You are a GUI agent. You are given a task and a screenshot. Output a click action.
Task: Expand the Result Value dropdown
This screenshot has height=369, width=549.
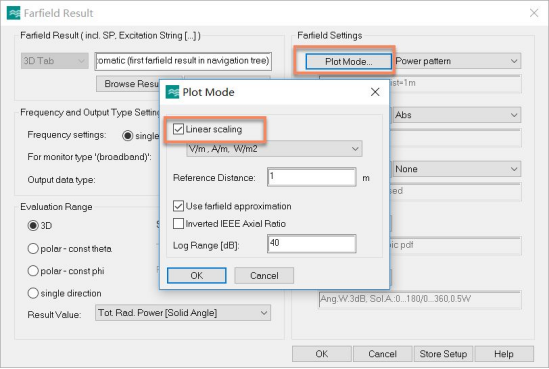(x=183, y=313)
